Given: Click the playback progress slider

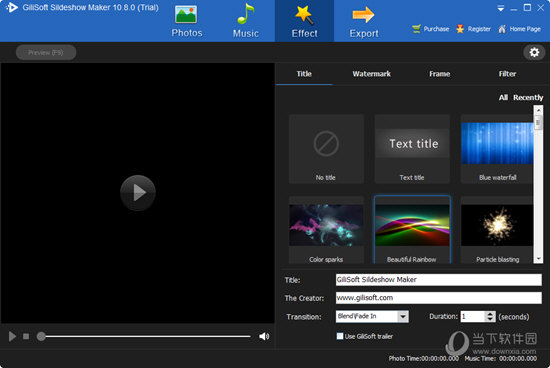Looking at the screenshot, I should pos(144,336).
